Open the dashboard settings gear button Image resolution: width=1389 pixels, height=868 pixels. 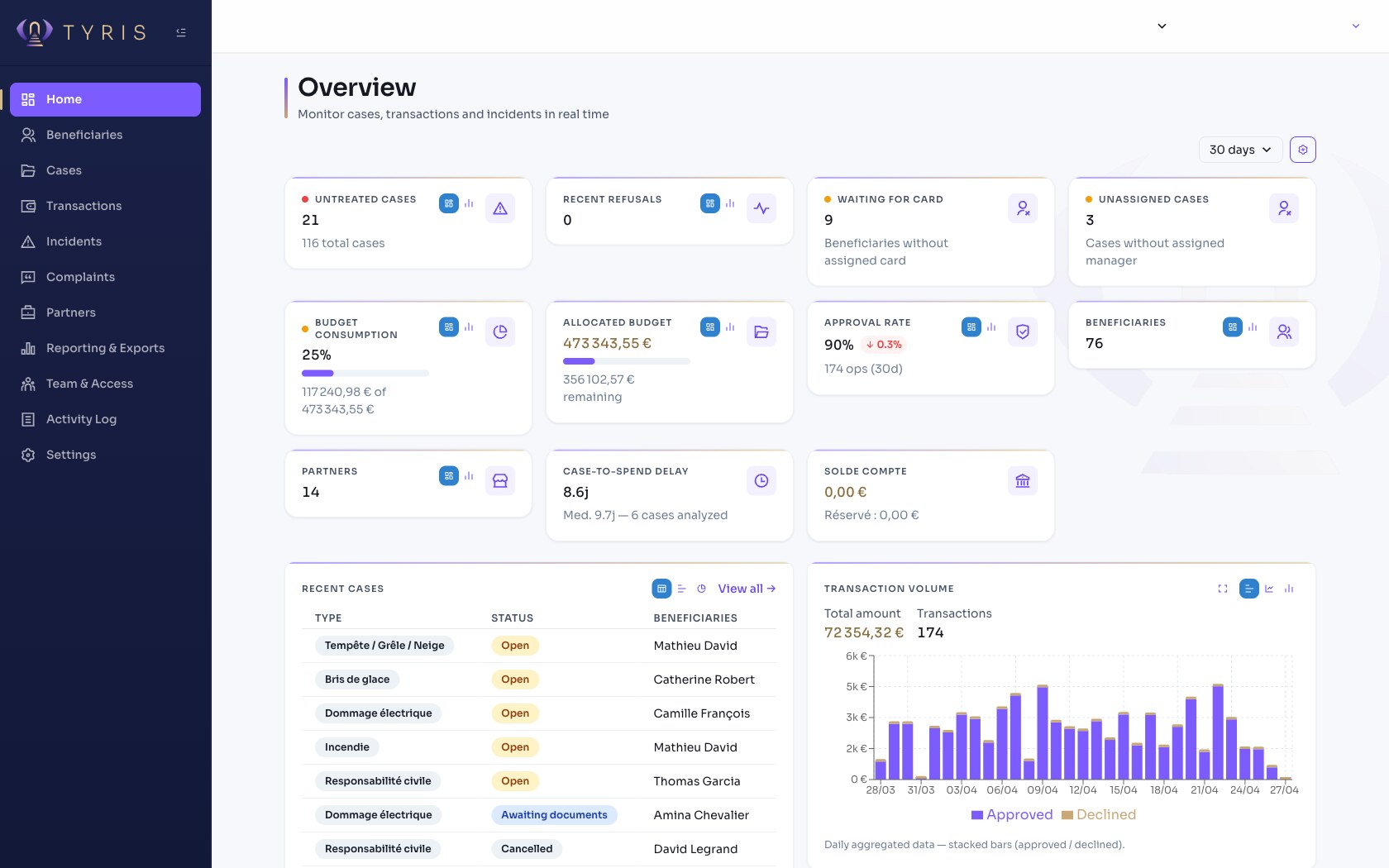[x=1303, y=150]
